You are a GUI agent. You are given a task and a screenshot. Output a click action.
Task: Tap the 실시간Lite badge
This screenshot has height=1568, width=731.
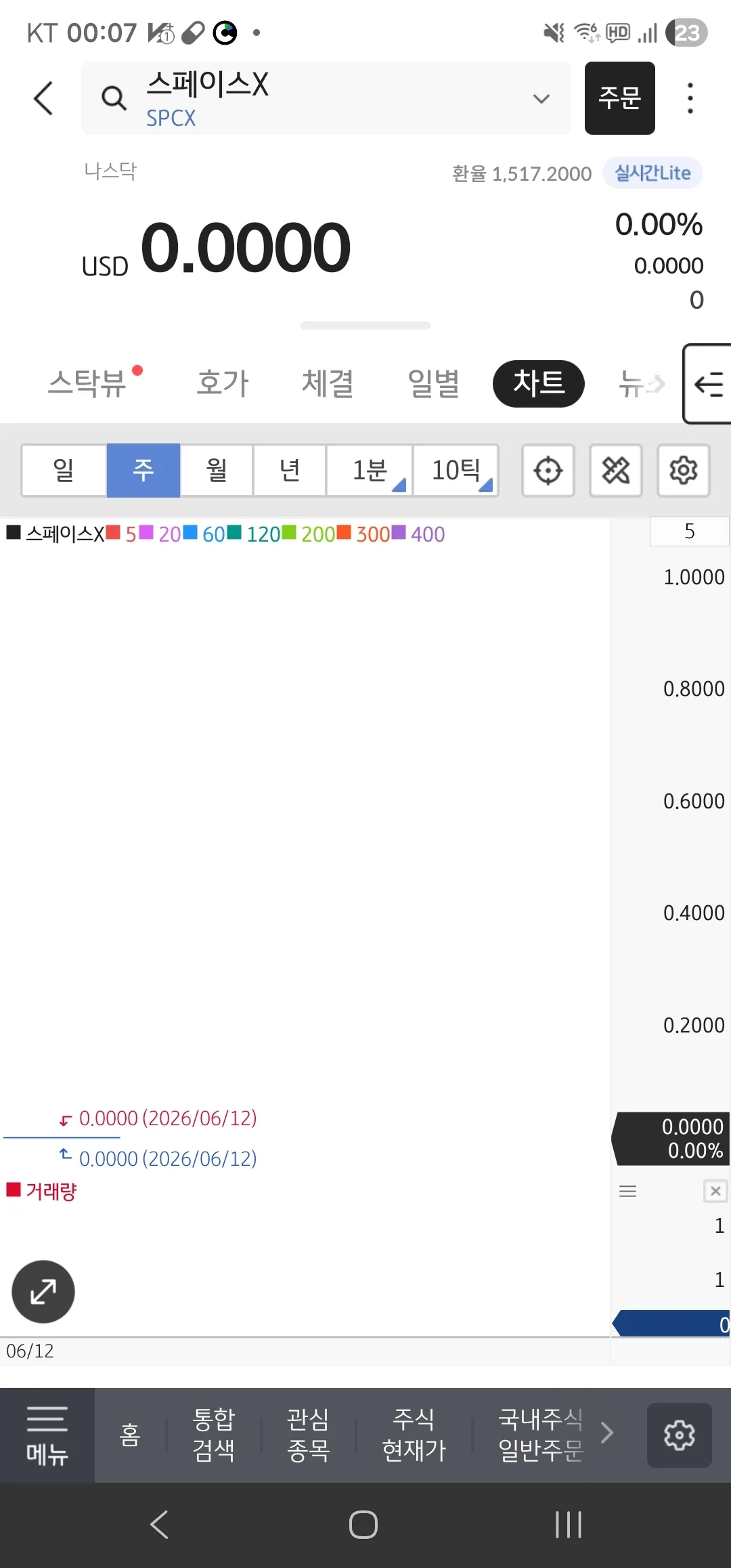tap(652, 173)
